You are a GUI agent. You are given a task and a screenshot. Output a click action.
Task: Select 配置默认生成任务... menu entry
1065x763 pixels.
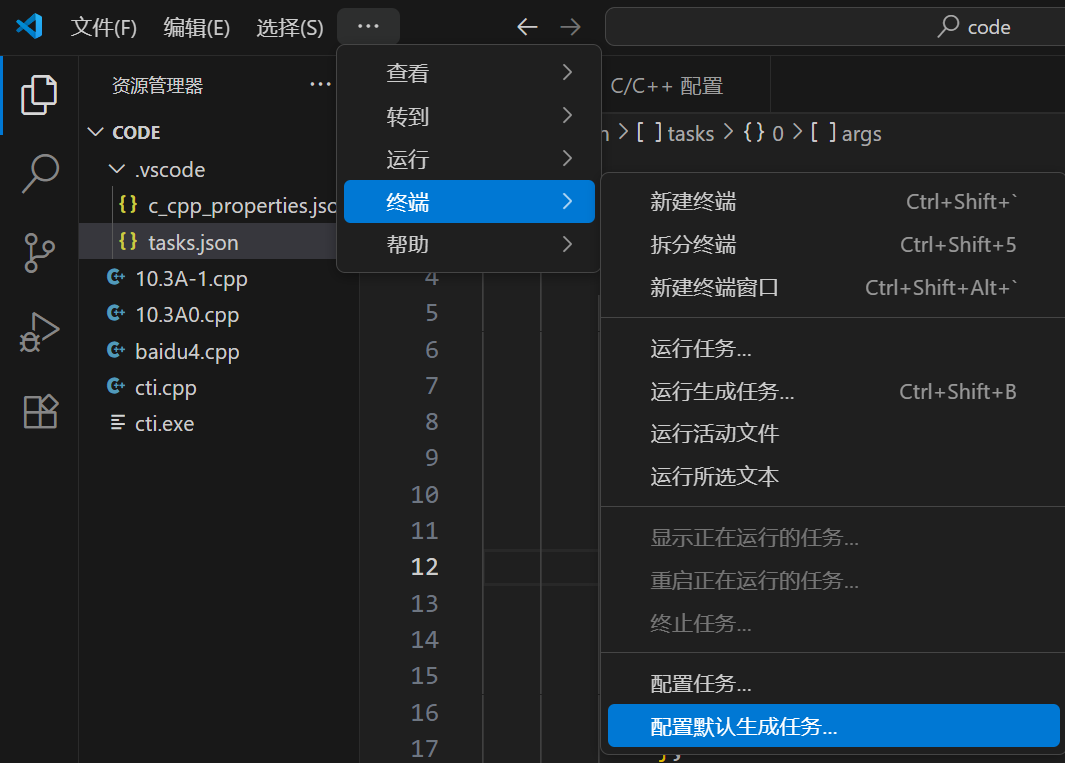click(x=832, y=726)
